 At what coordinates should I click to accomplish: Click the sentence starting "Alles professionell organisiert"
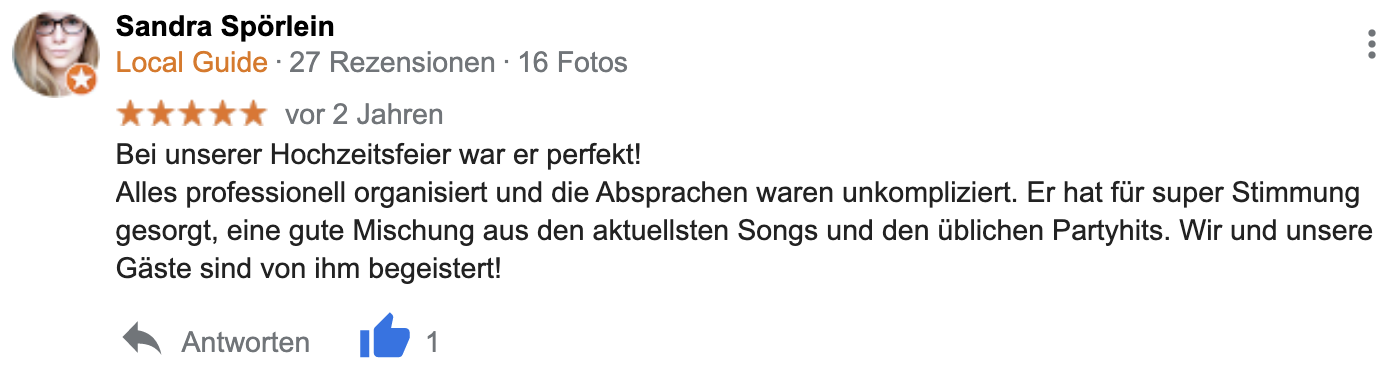tap(740, 210)
